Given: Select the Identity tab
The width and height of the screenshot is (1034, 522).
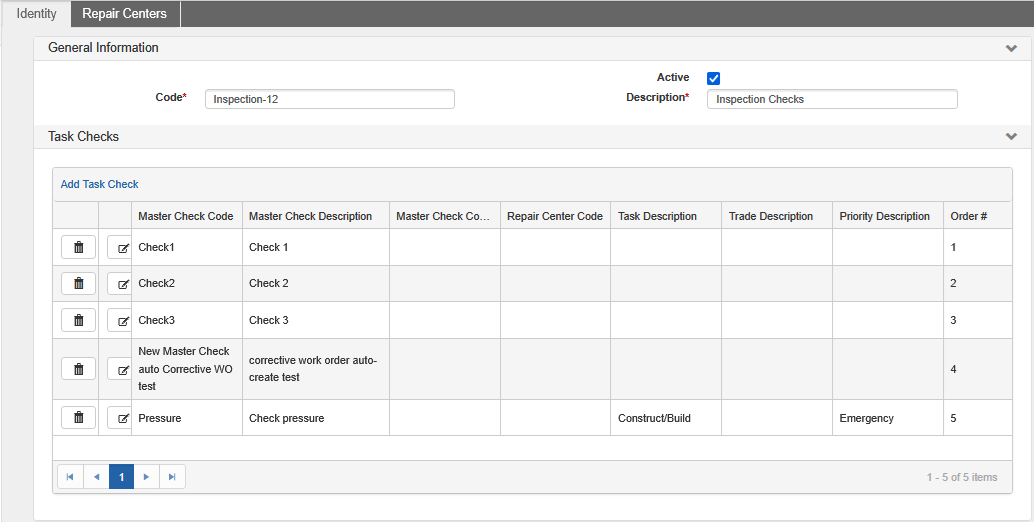Looking at the screenshot, I should tap(36, 14).
